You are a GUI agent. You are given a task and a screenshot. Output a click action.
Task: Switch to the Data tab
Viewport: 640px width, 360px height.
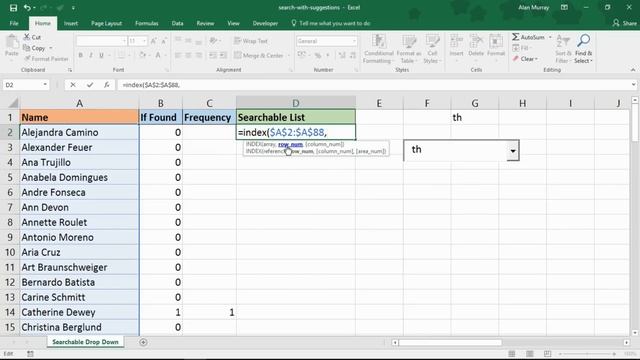tap(178, 23)
